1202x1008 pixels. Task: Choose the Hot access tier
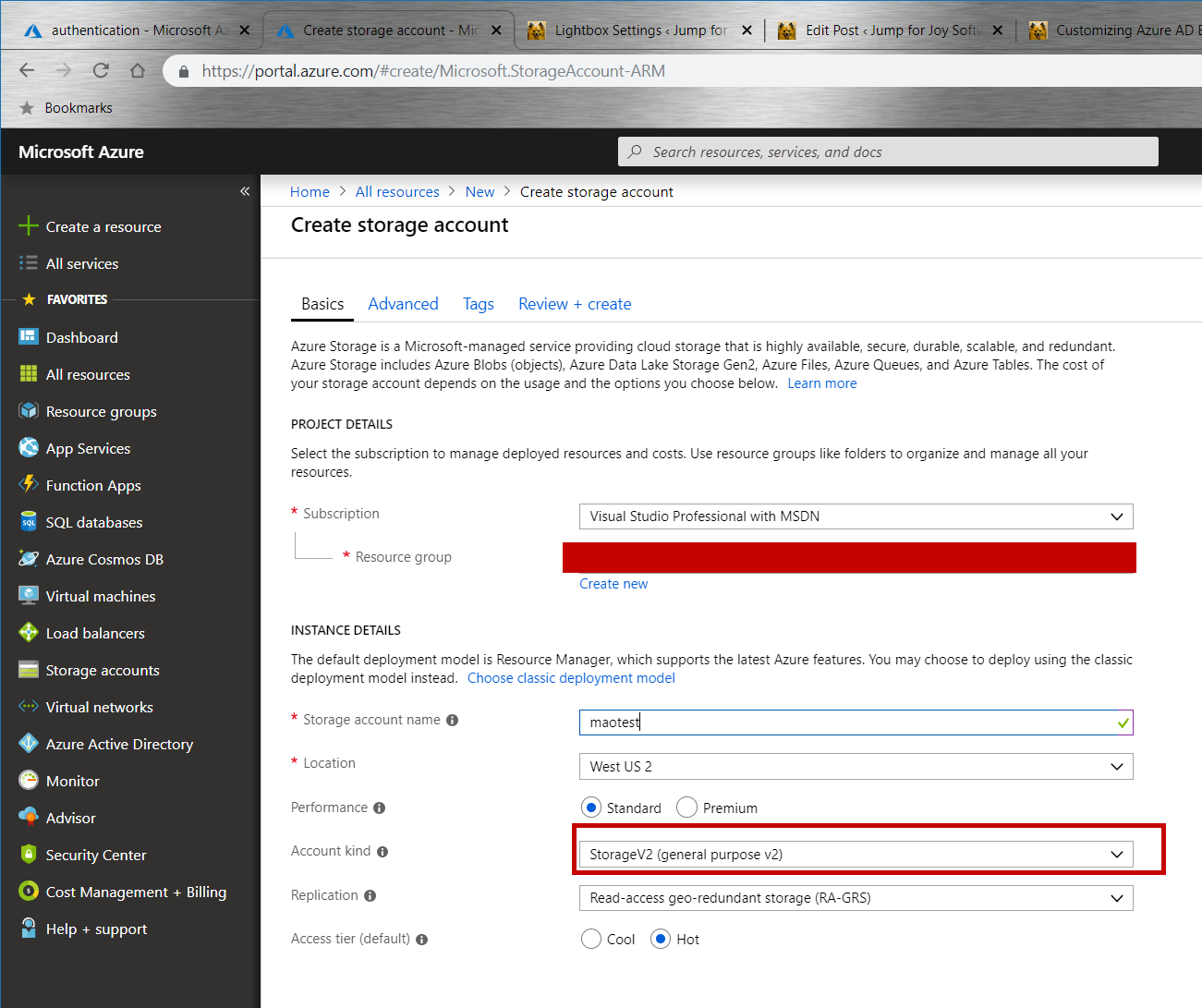[661, 939]
